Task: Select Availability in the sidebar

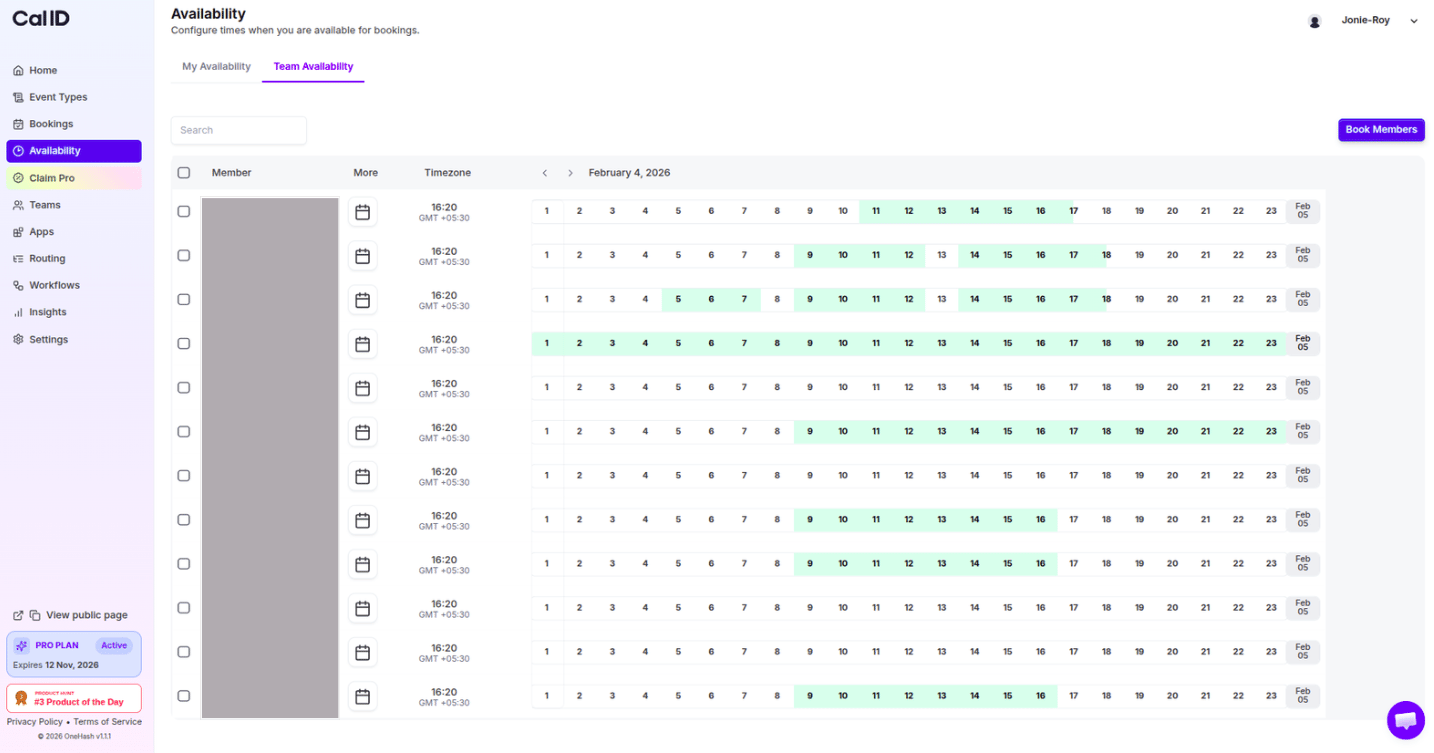Action: coord(73,151)
